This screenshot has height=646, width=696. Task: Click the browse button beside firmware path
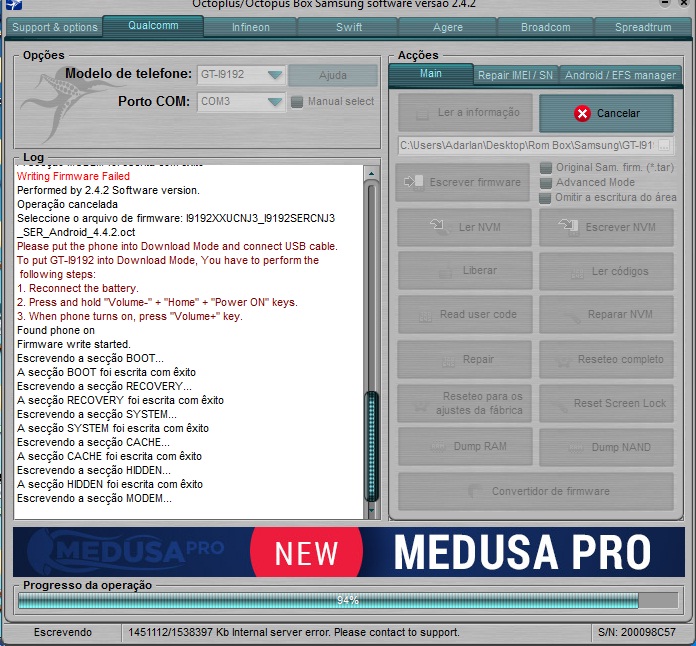coord(664,145)
